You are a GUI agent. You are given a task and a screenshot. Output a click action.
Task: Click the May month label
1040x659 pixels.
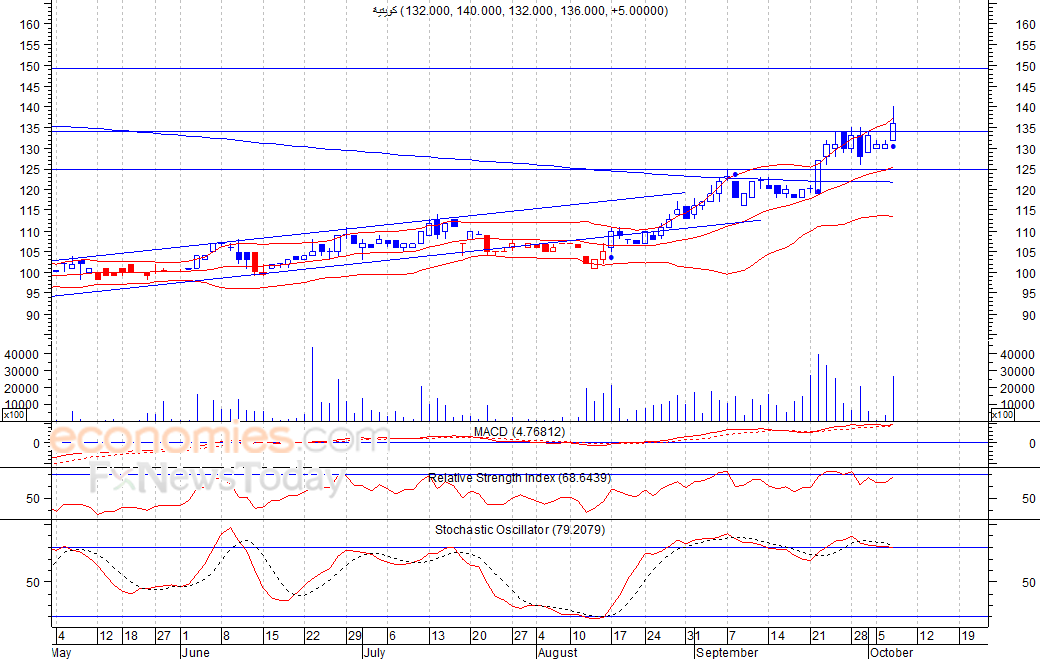(x=61, y=652)
